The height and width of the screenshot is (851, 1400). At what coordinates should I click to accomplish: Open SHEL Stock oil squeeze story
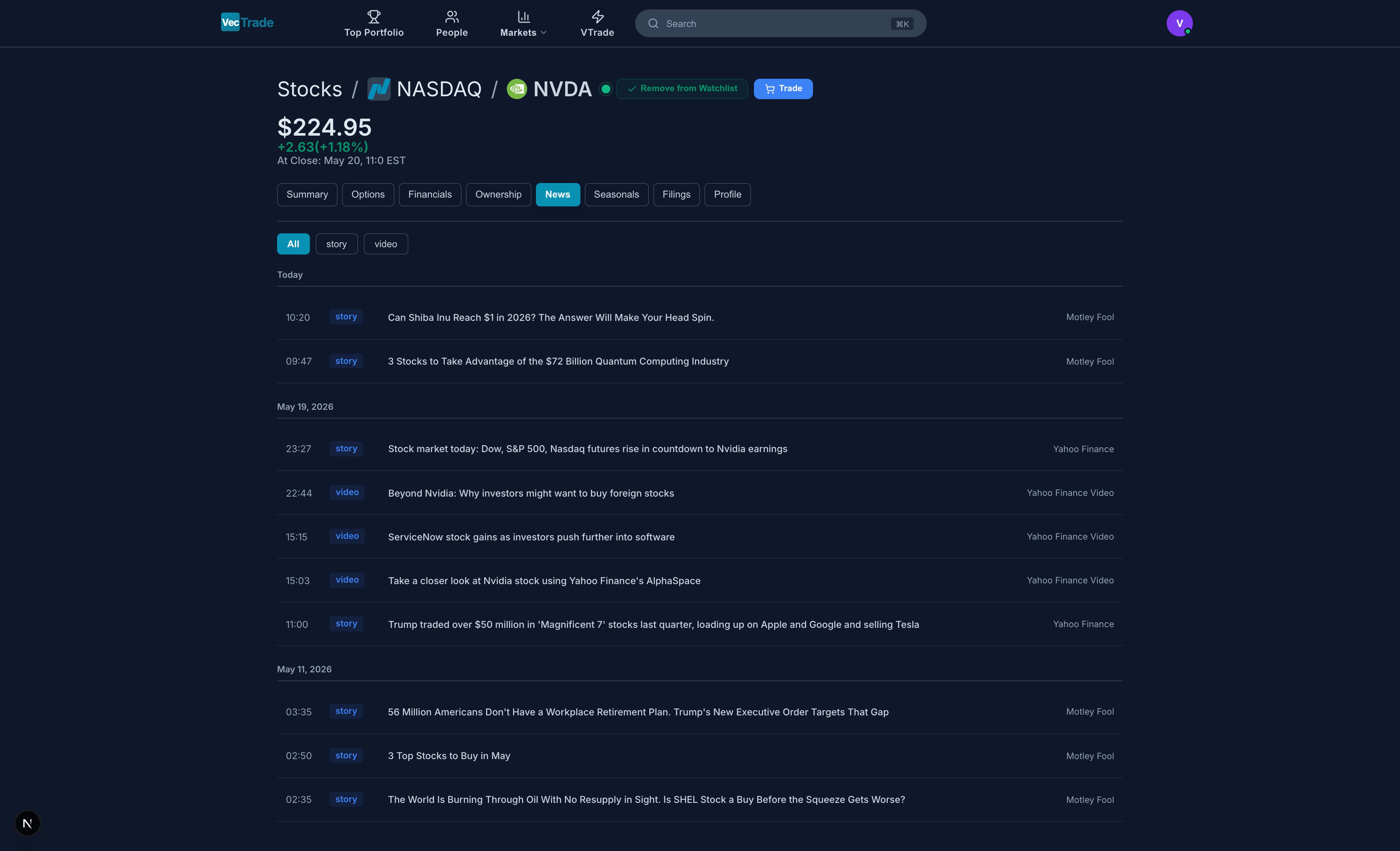click(646, 799)
